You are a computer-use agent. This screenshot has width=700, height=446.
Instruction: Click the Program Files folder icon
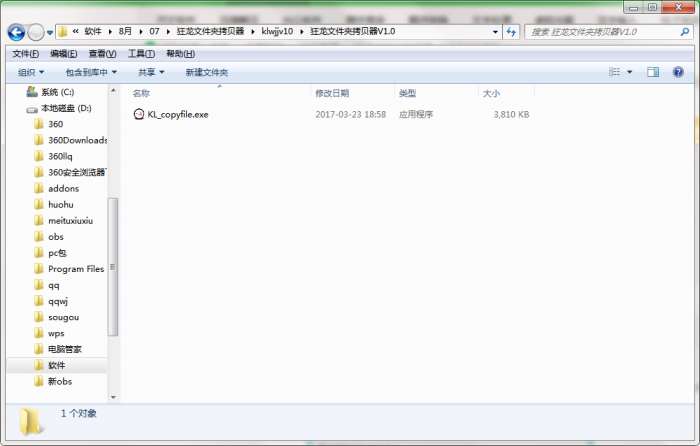pyautogui.click(x=39, y=269)
